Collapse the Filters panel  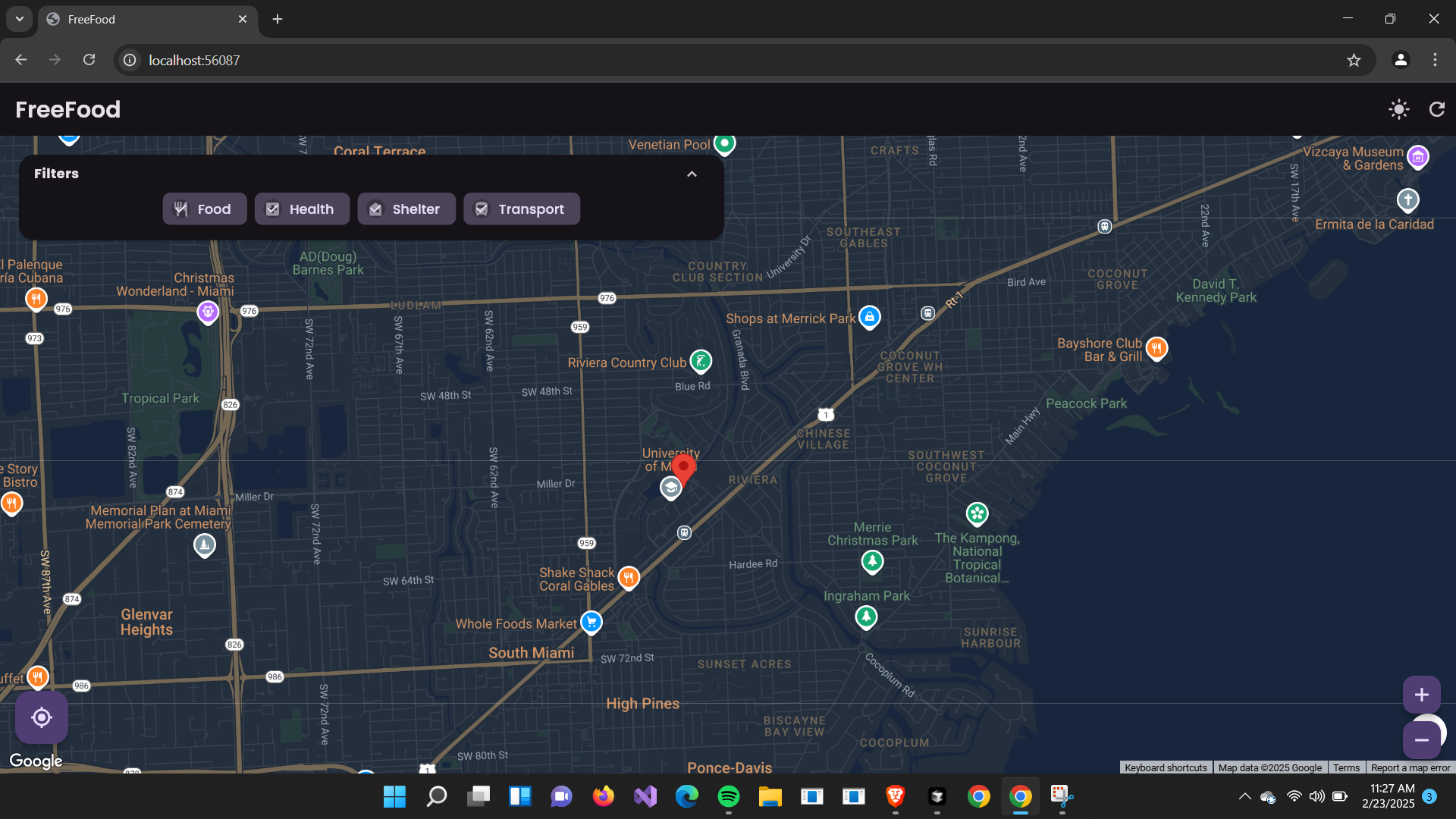click(x=692, y=174)
